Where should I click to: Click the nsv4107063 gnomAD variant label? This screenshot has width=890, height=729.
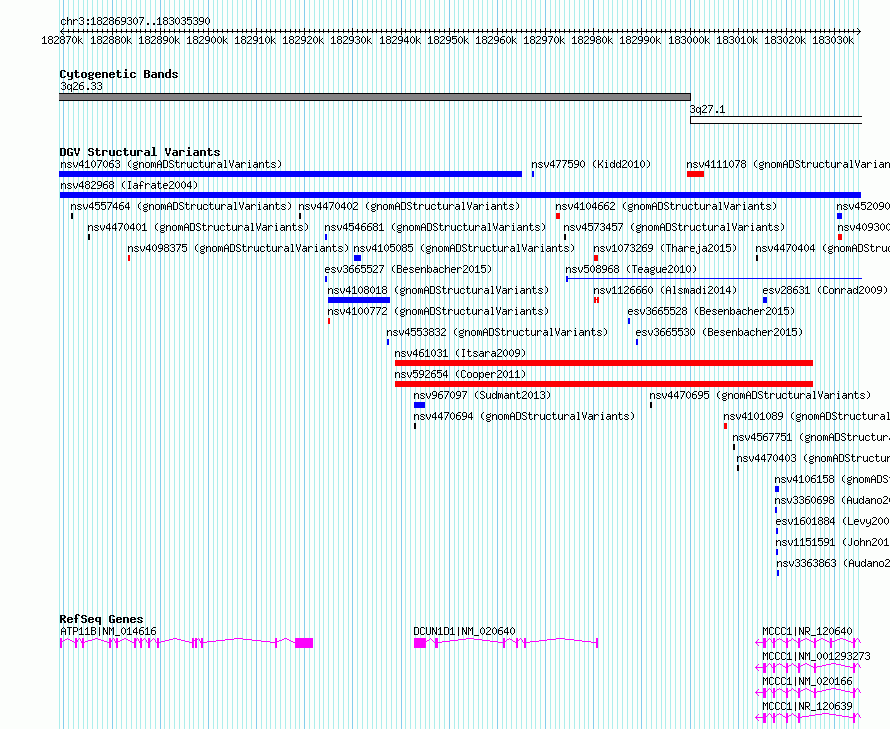(x=171, y=164)
